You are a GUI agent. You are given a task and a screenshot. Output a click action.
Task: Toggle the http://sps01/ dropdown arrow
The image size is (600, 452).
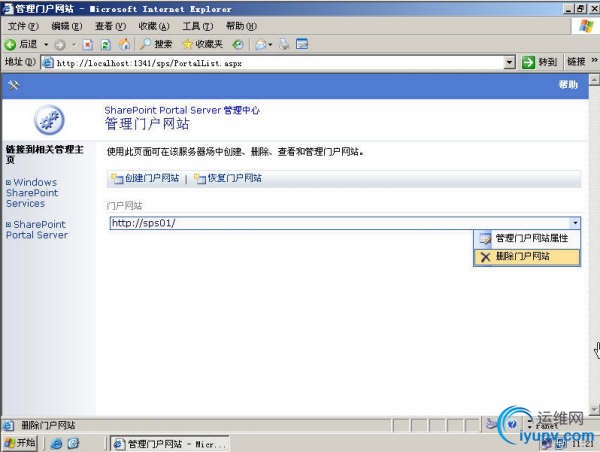tap(575, 223)
